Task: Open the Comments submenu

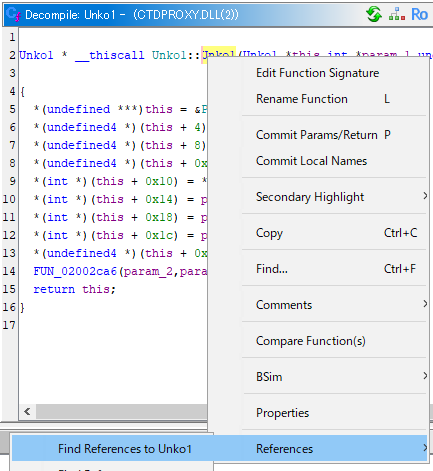Action: 284,305
